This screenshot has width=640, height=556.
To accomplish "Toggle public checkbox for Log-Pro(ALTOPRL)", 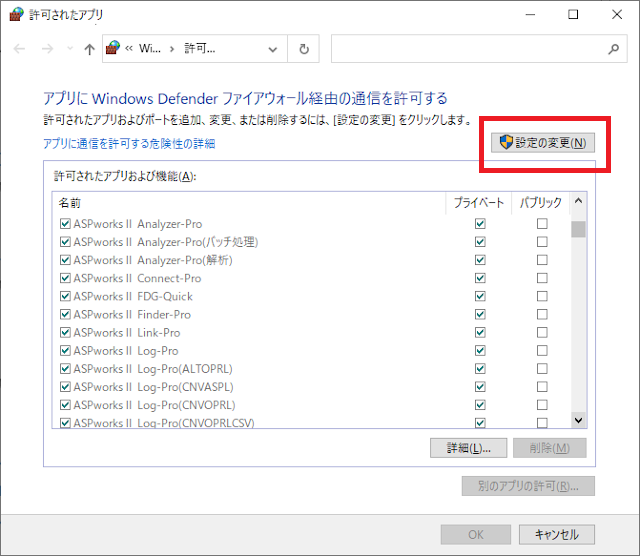I will [x=542, y=369].
